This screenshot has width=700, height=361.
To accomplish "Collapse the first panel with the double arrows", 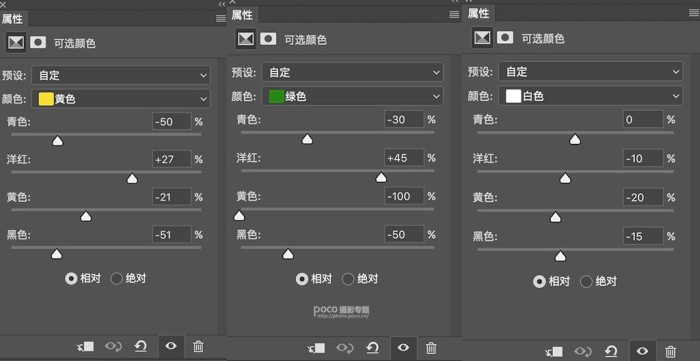I will (x=222, y=4).
